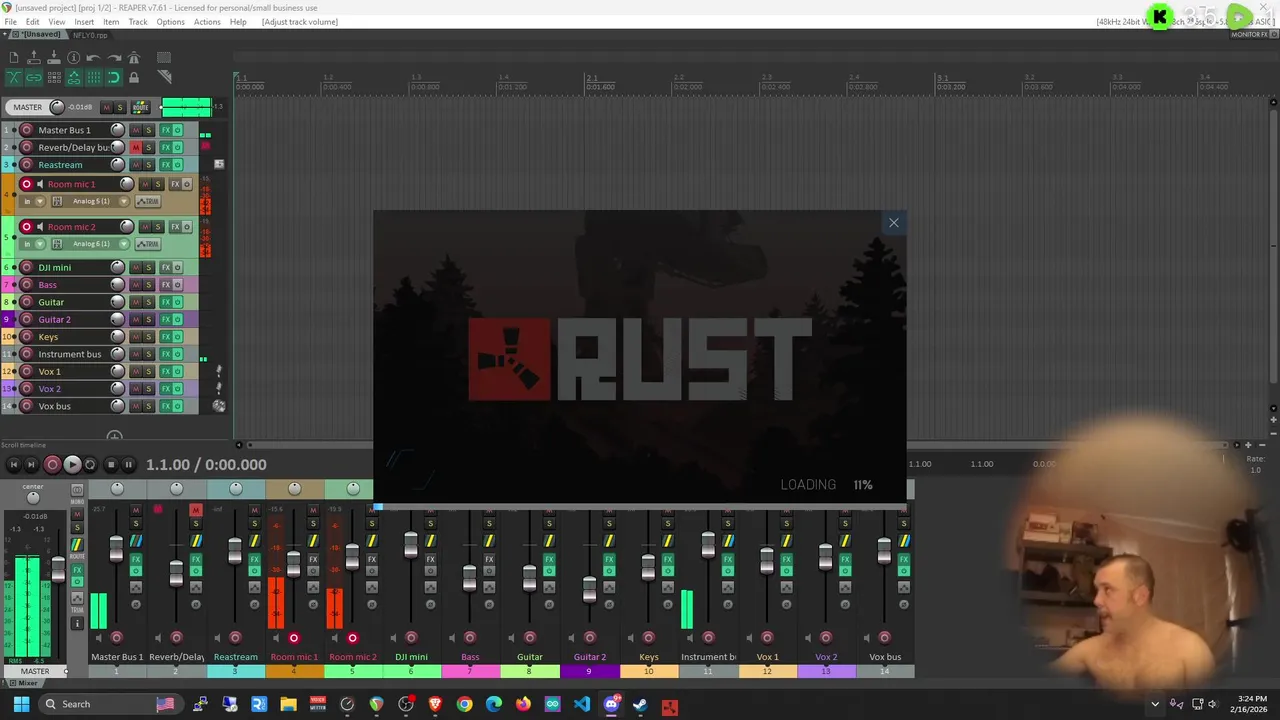The height and width of the screenshot is (720, 1280).
Task: Bypass FX power button on Vox bus track
Action: 178,406
